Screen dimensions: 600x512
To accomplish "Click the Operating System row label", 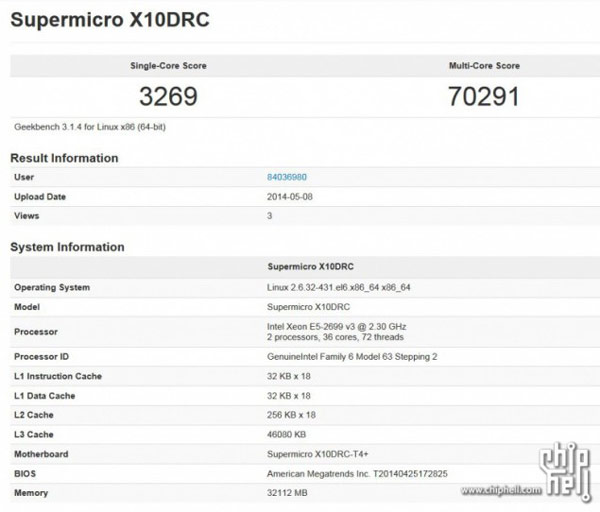I will 52,287.
